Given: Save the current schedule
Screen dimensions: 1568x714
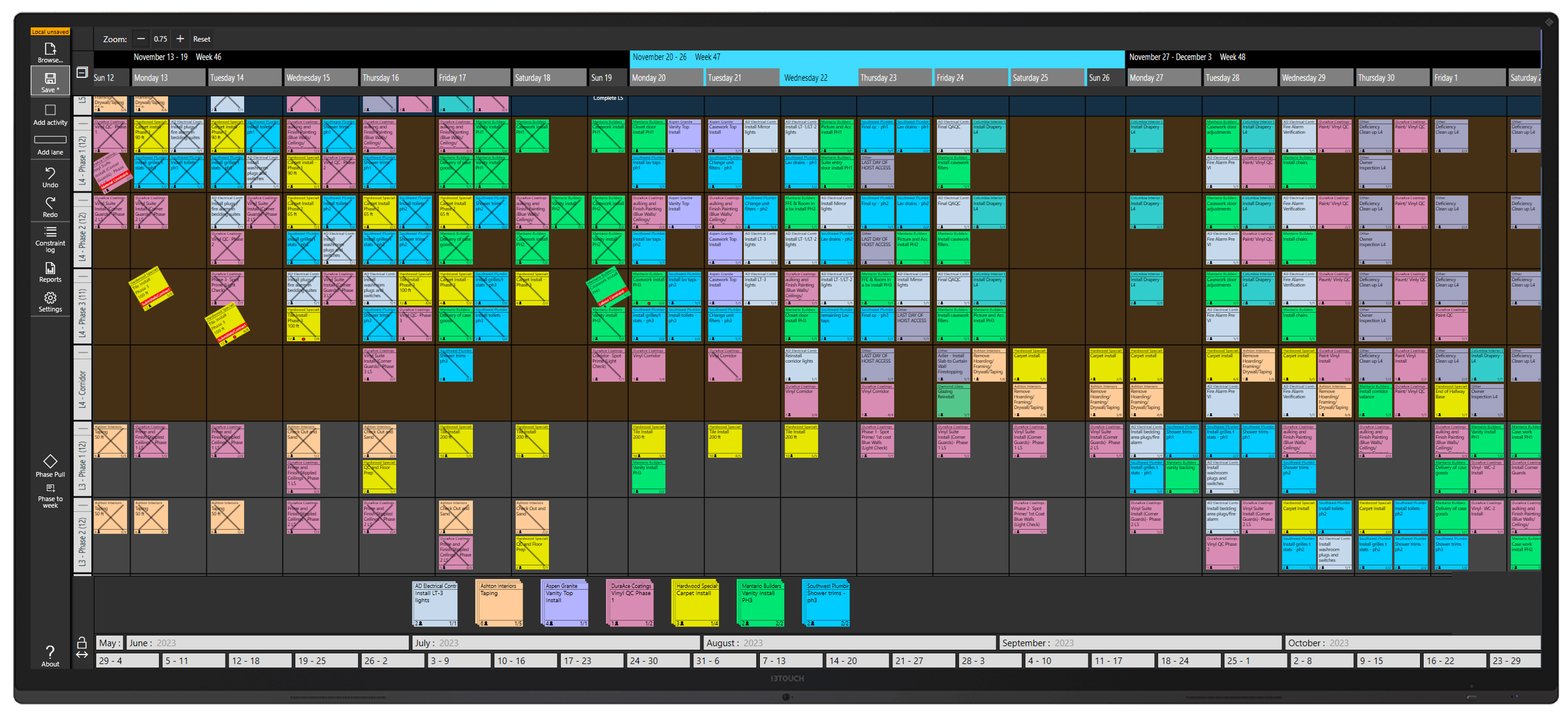Looking at the screenshot, I should click(x=50, y=81).
